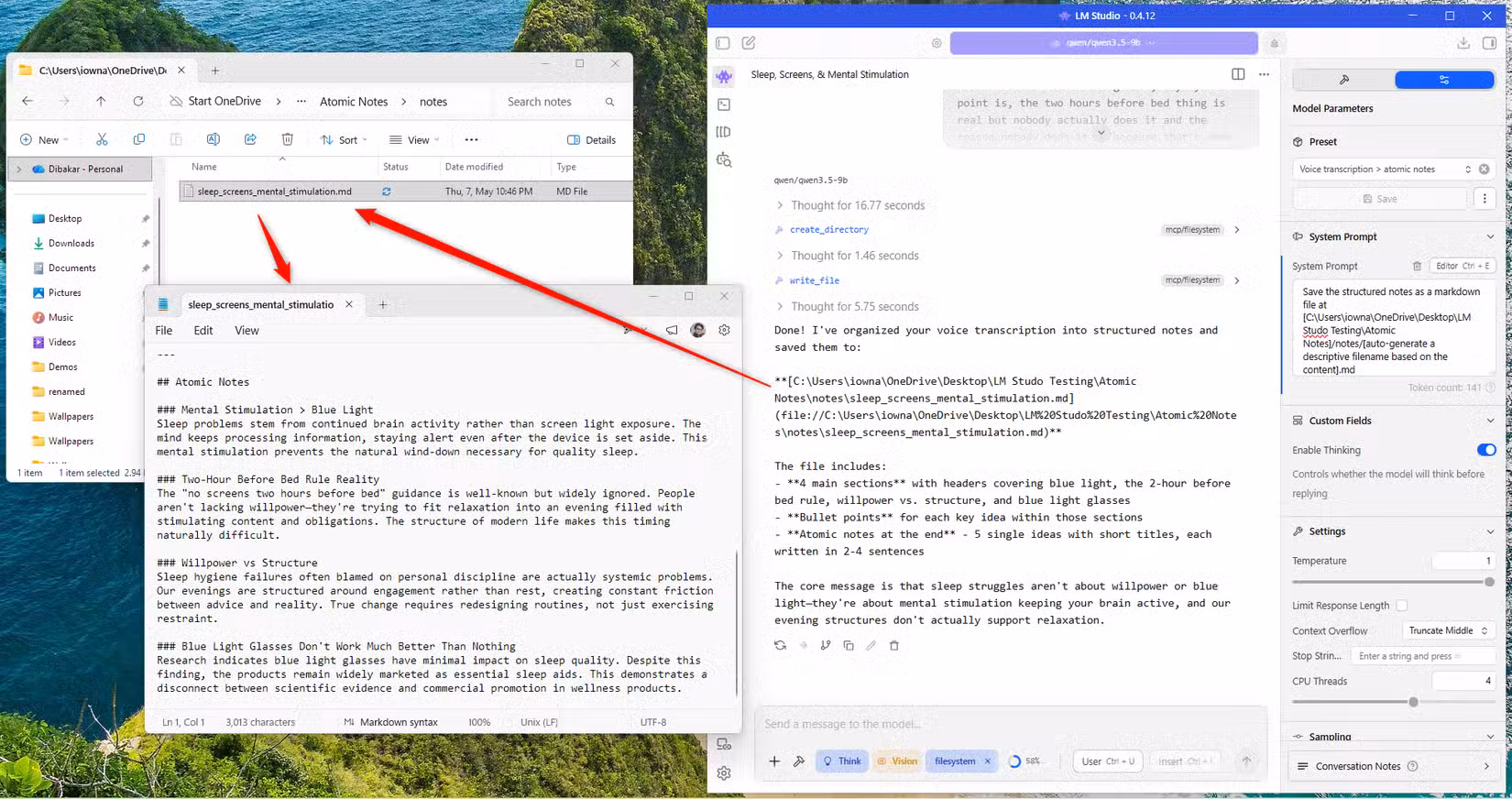Screen dimensions: 1512x799
Task: Start a new chat with the pencil icon
Action: 749,43
